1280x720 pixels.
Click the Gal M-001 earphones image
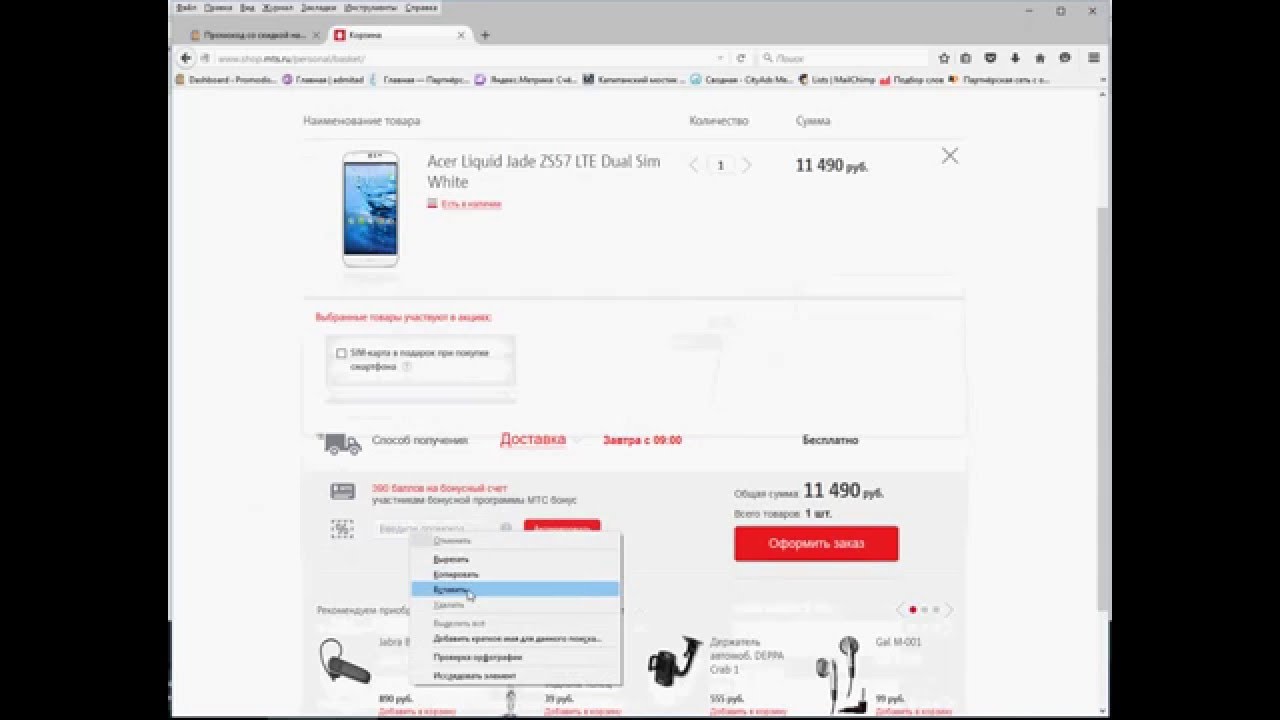pos(840,673)
